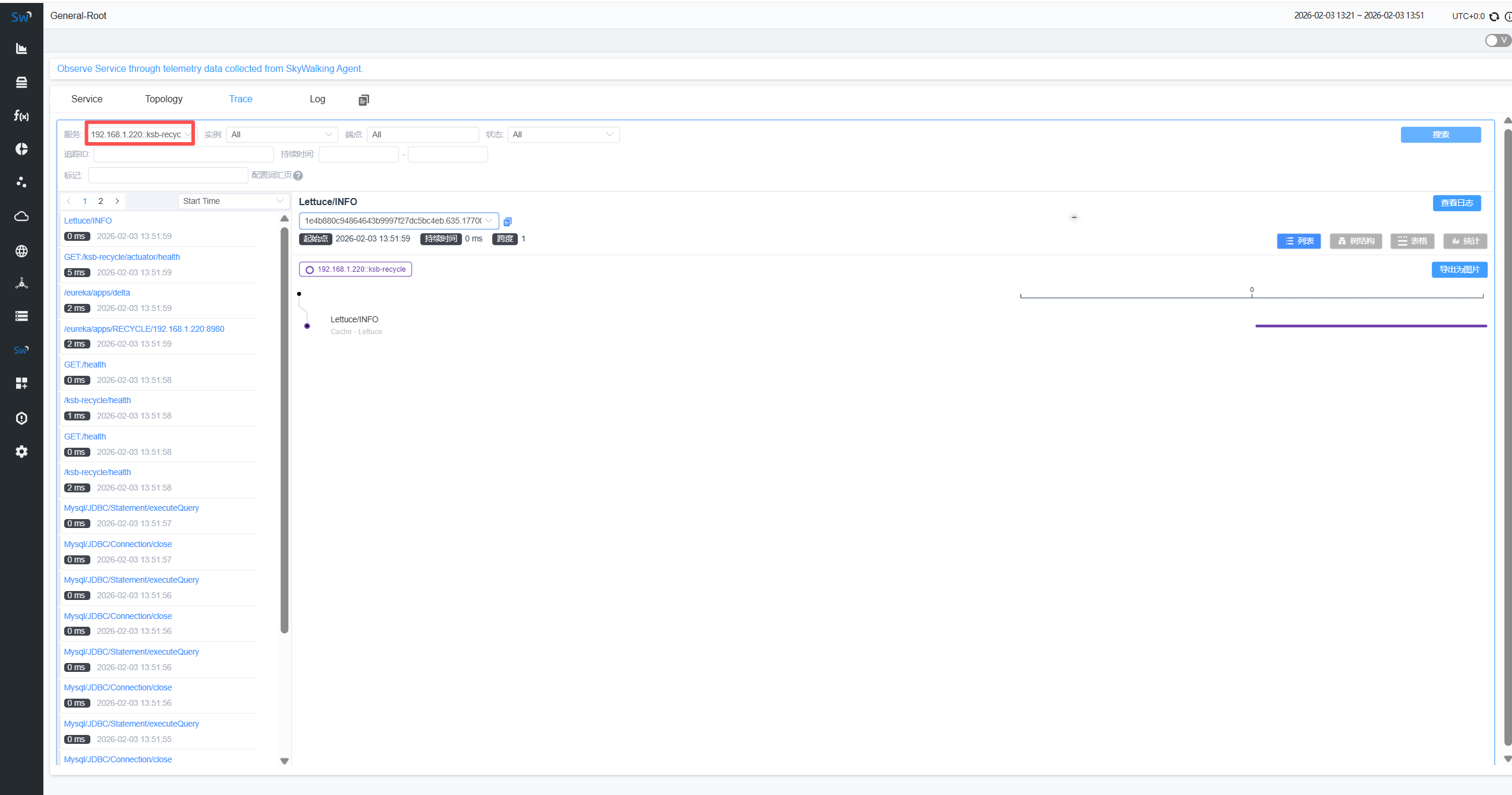1512x795 pixels.
Task: Switch to the Log tab
Action: (317, 99)
